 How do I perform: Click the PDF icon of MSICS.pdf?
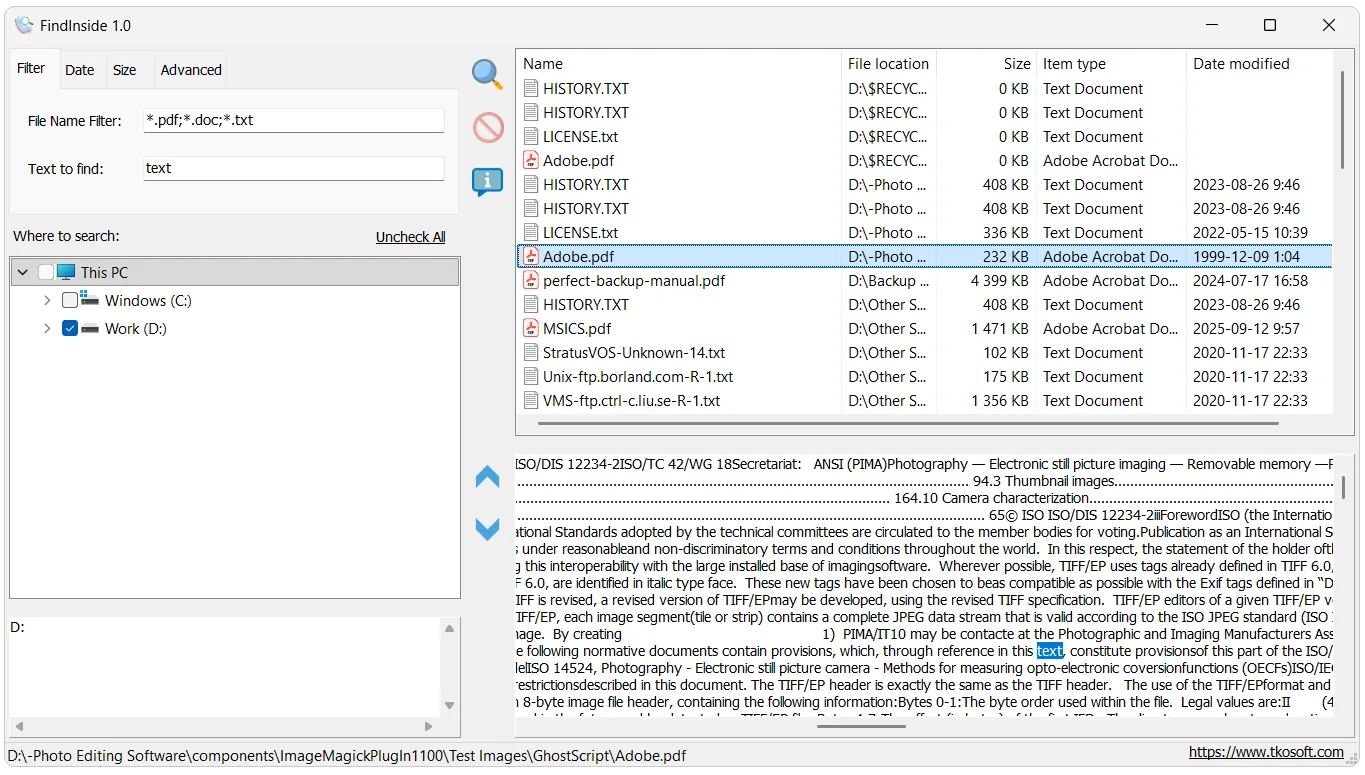point(531,328)
